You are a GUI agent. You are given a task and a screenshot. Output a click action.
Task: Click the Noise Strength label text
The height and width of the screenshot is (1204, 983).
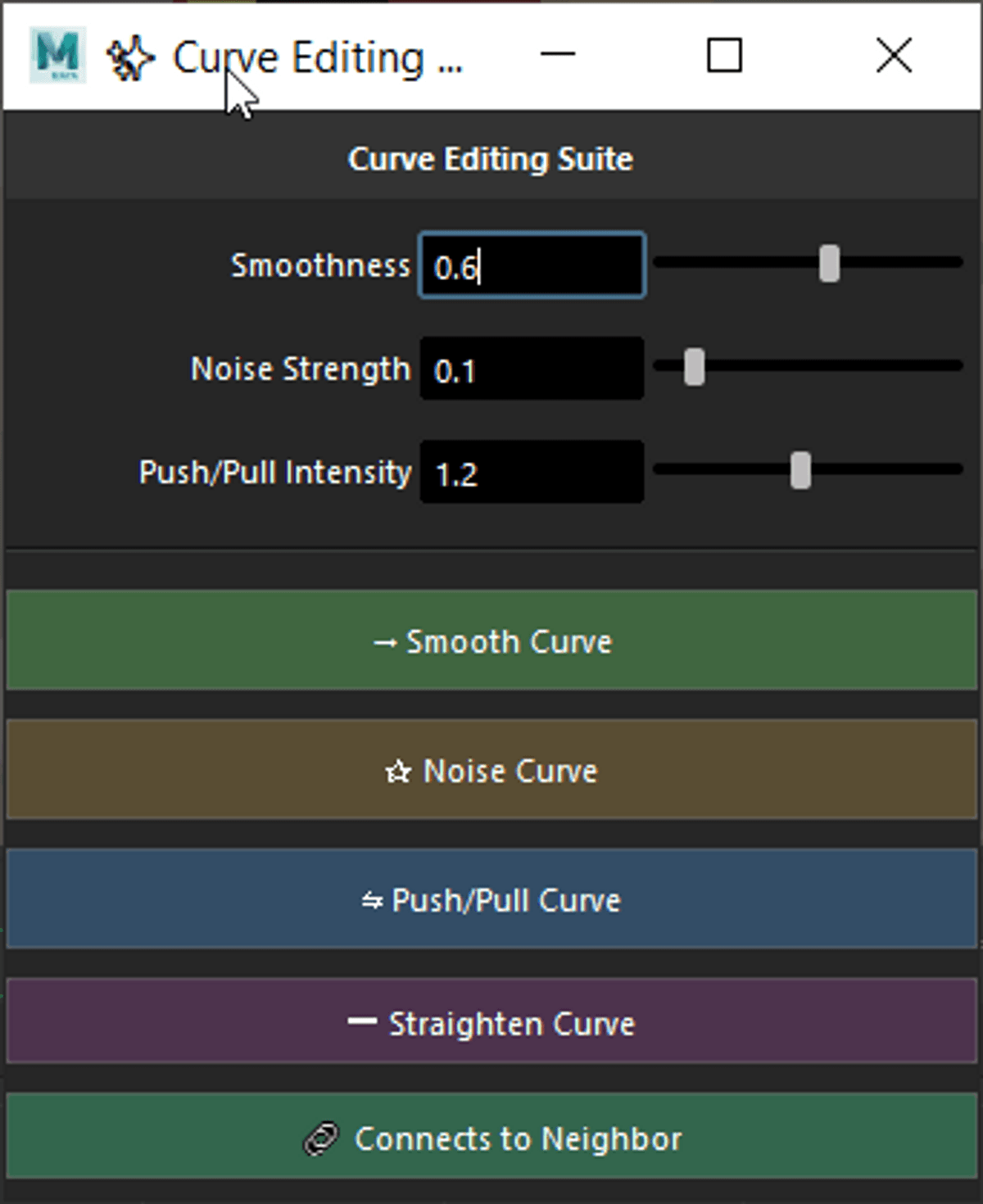(x=300, y=369)
